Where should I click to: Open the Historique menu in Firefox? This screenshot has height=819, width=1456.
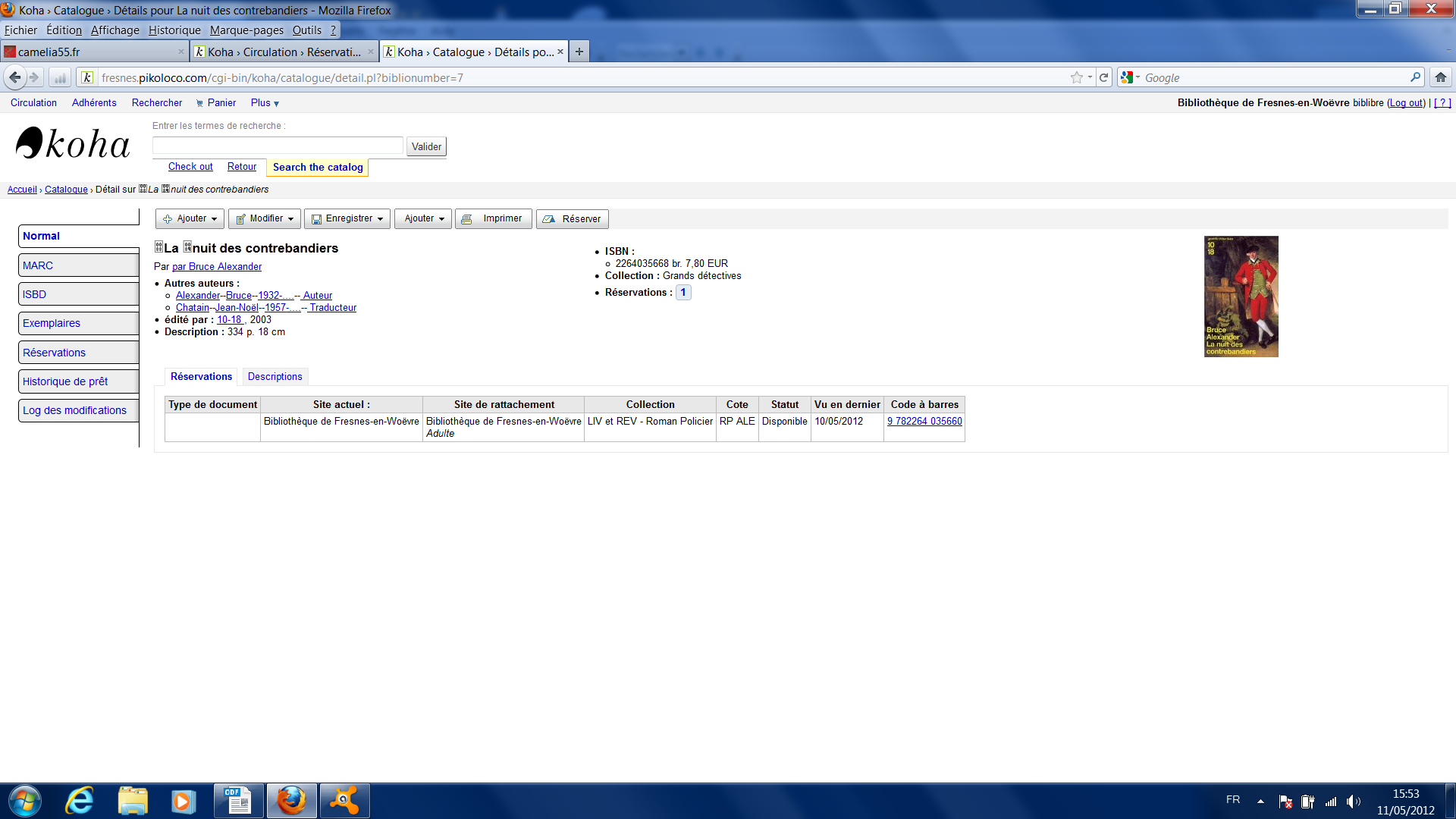(174, 30)
